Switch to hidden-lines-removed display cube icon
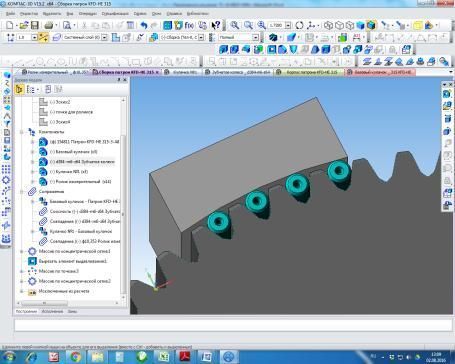 pyautogui.click(x=339, y=25)
